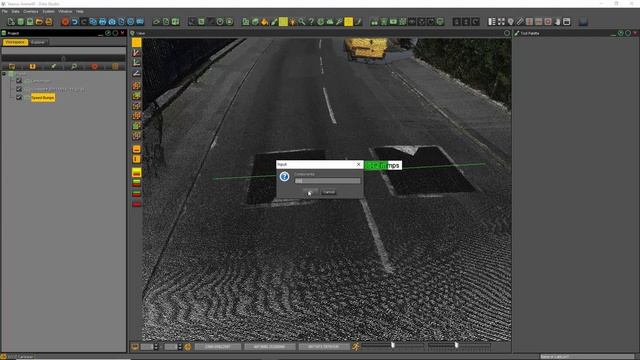640x360 pixels.
Task: Click the red circle icon in Project panel toolbar
Action: pos(95,66)
